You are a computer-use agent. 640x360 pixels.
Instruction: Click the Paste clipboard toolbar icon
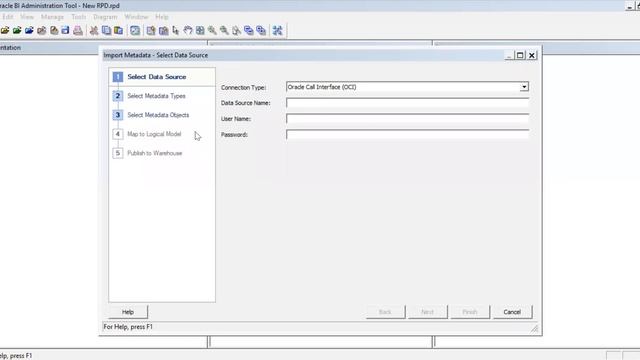point(118,31)
